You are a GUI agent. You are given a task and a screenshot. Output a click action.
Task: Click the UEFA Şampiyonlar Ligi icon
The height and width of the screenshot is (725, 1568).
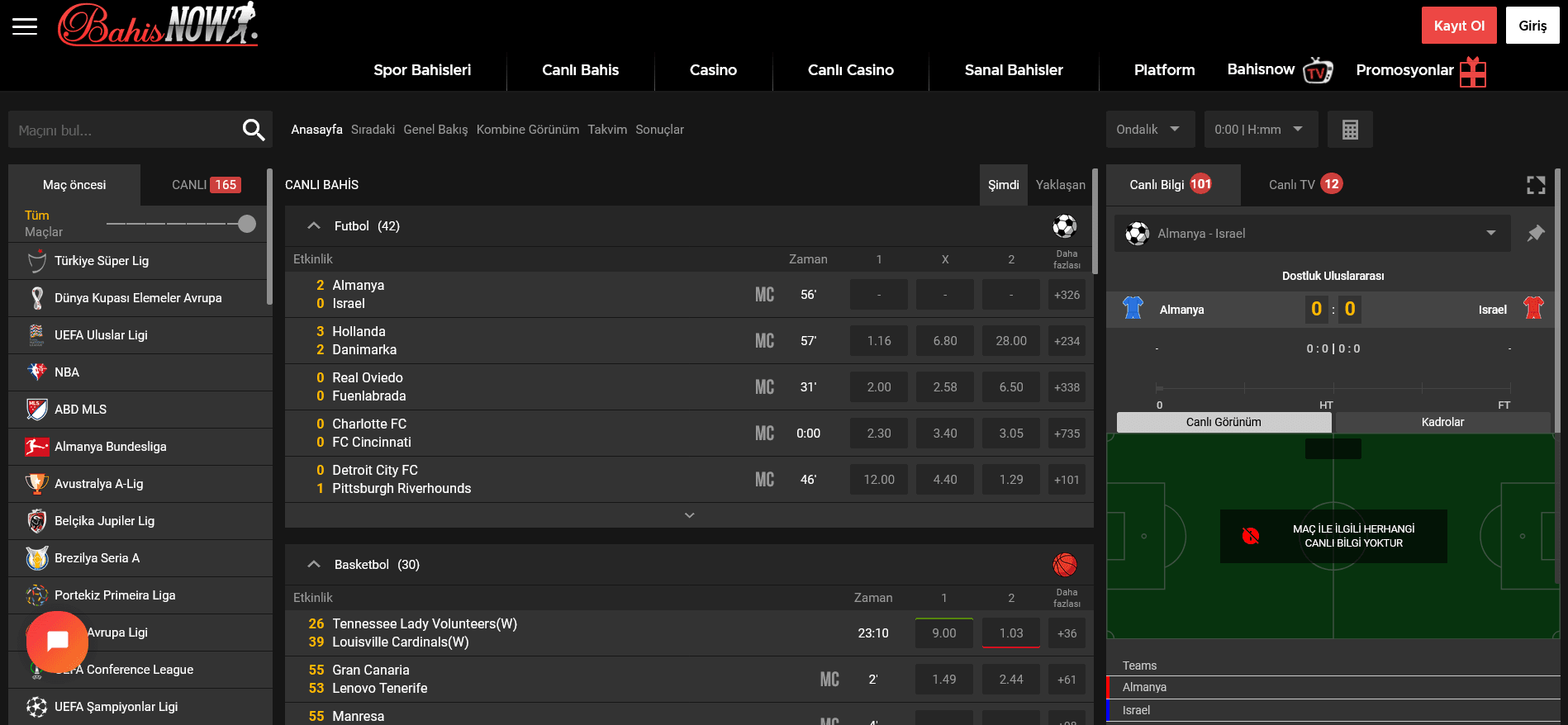[37, 707]
